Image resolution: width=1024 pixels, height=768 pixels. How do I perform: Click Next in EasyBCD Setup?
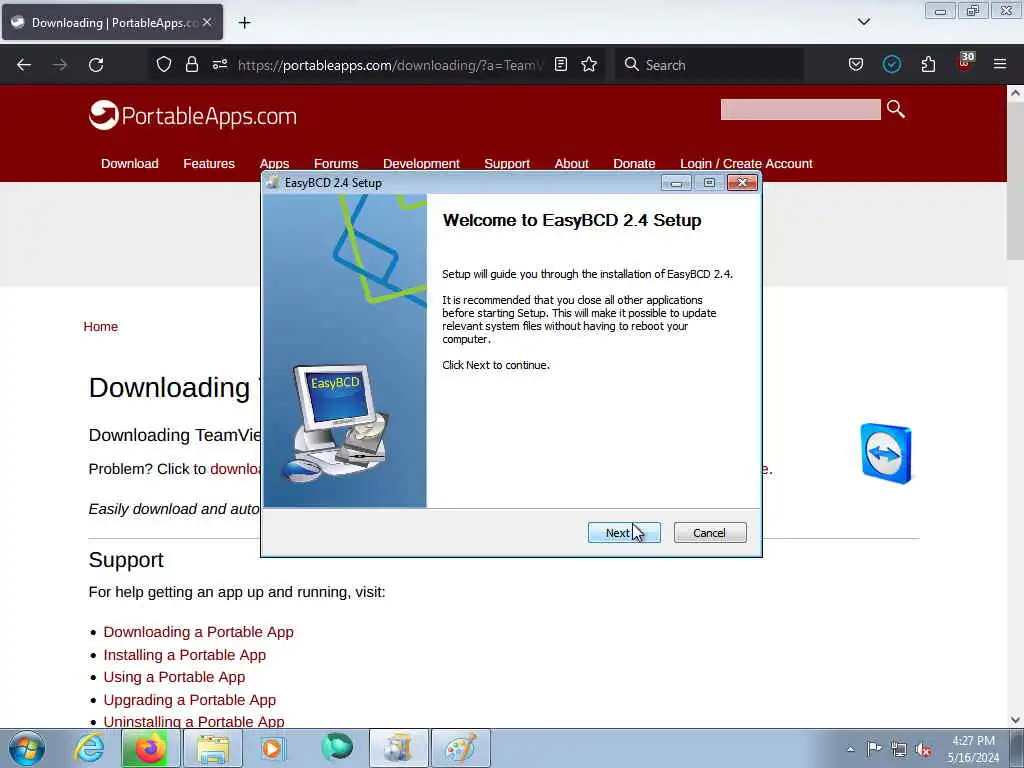624,533
